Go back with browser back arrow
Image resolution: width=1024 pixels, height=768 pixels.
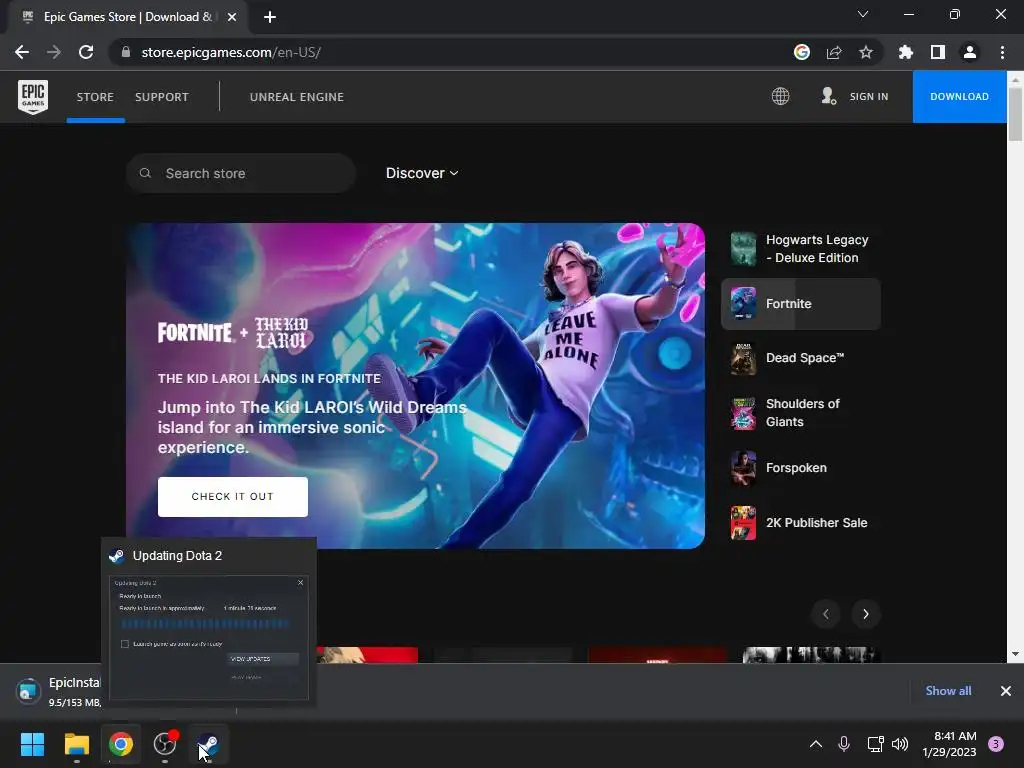[x=22, y=52]
